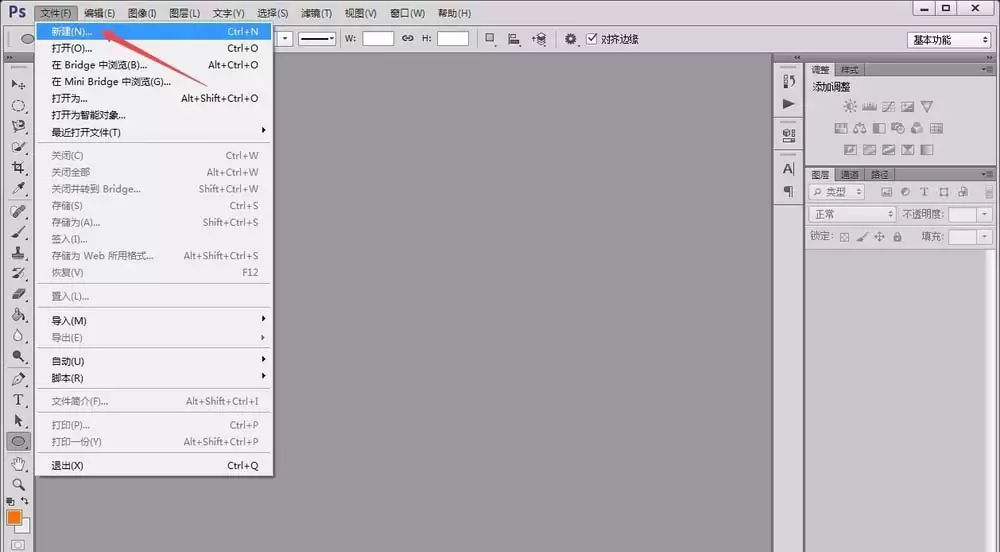
Task: Toggle filter for type layers
Action: pyautogui.click(x=924, y=192)
